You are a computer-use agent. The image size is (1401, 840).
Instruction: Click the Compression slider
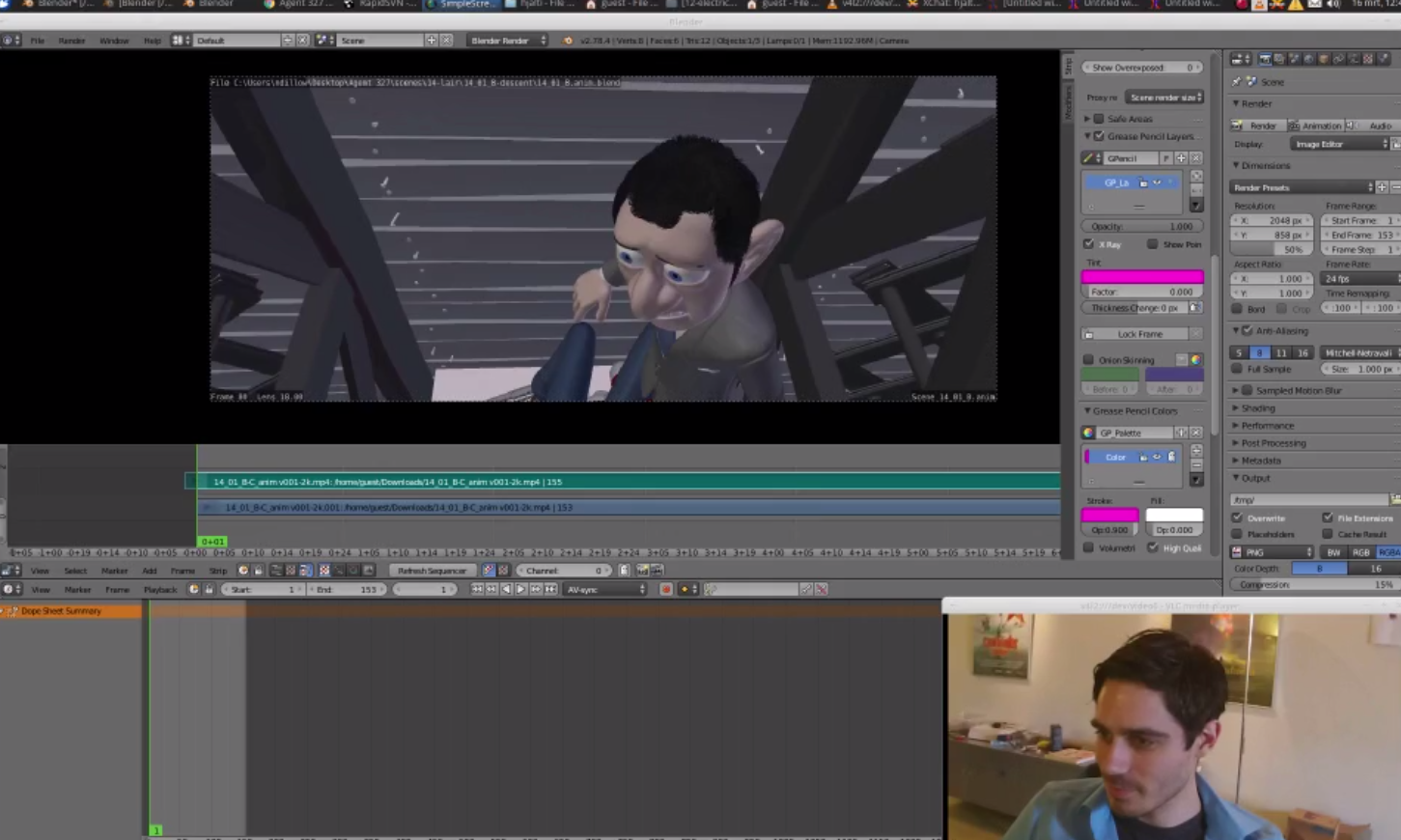coord(1315,585)
